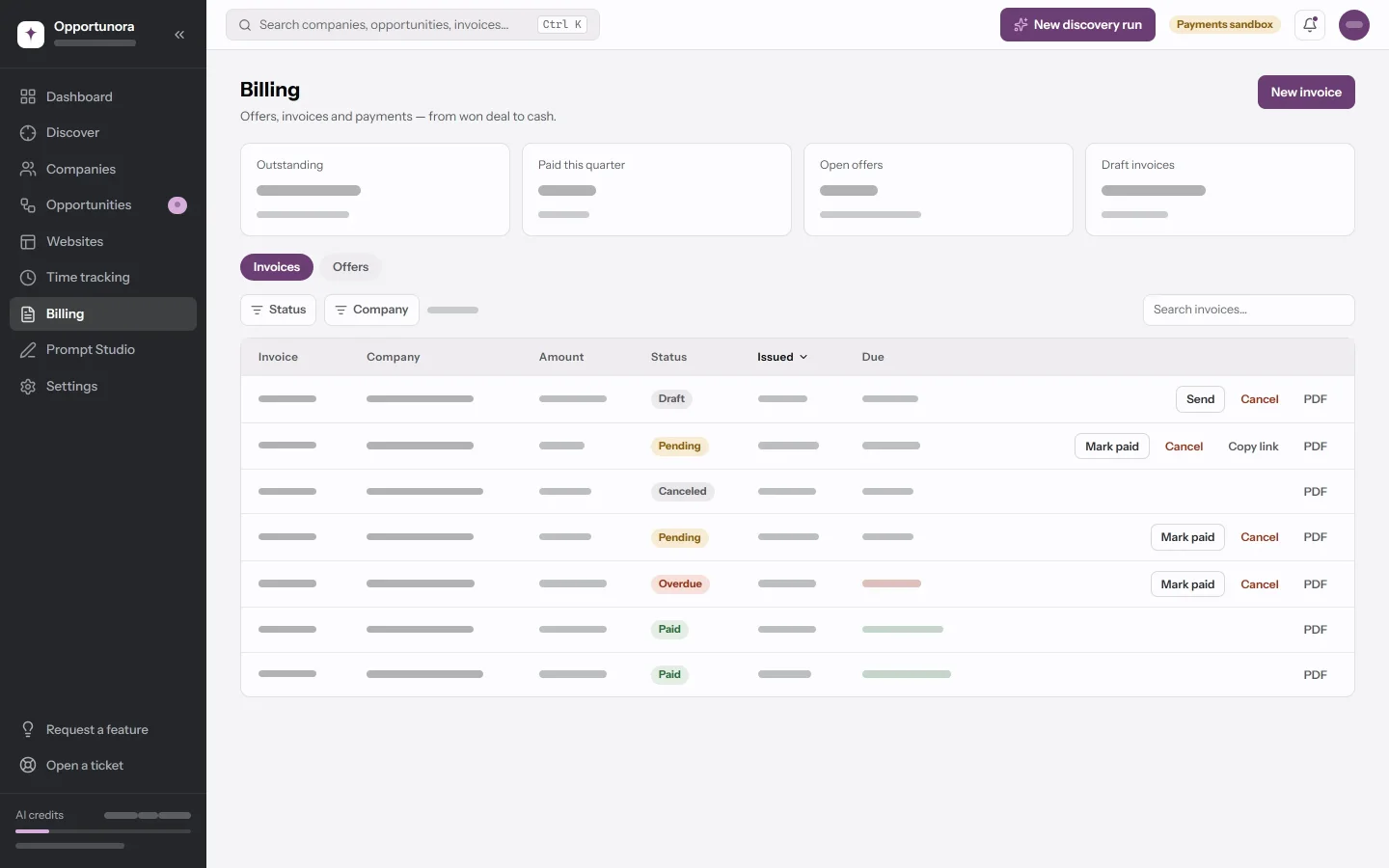
Task: Click the Request a feature lightbulb icon
Action: (28, 729)
